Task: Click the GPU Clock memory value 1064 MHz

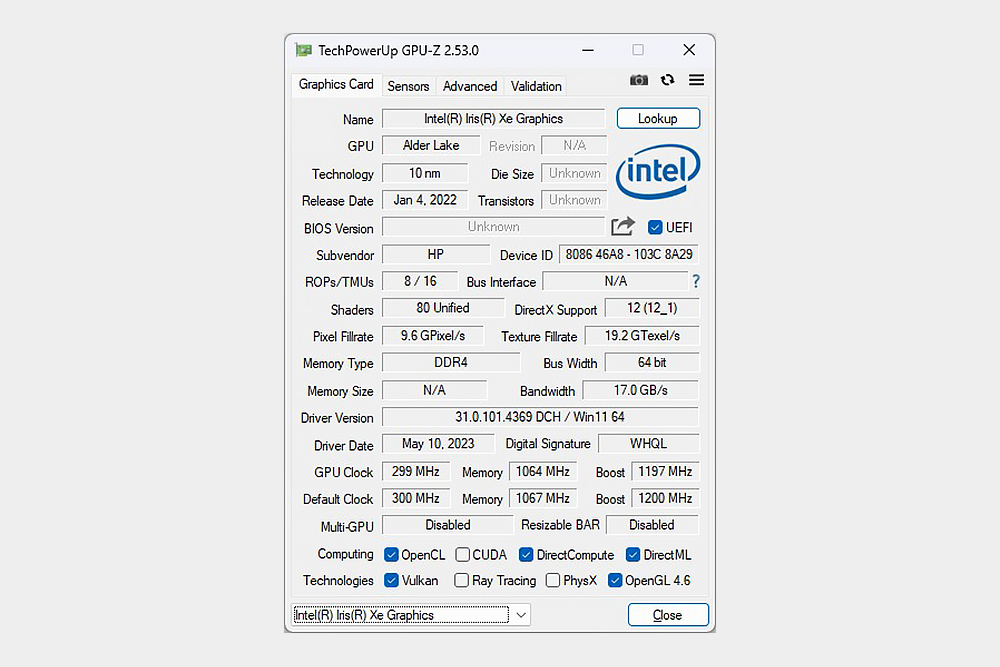Action: [543, 471]
